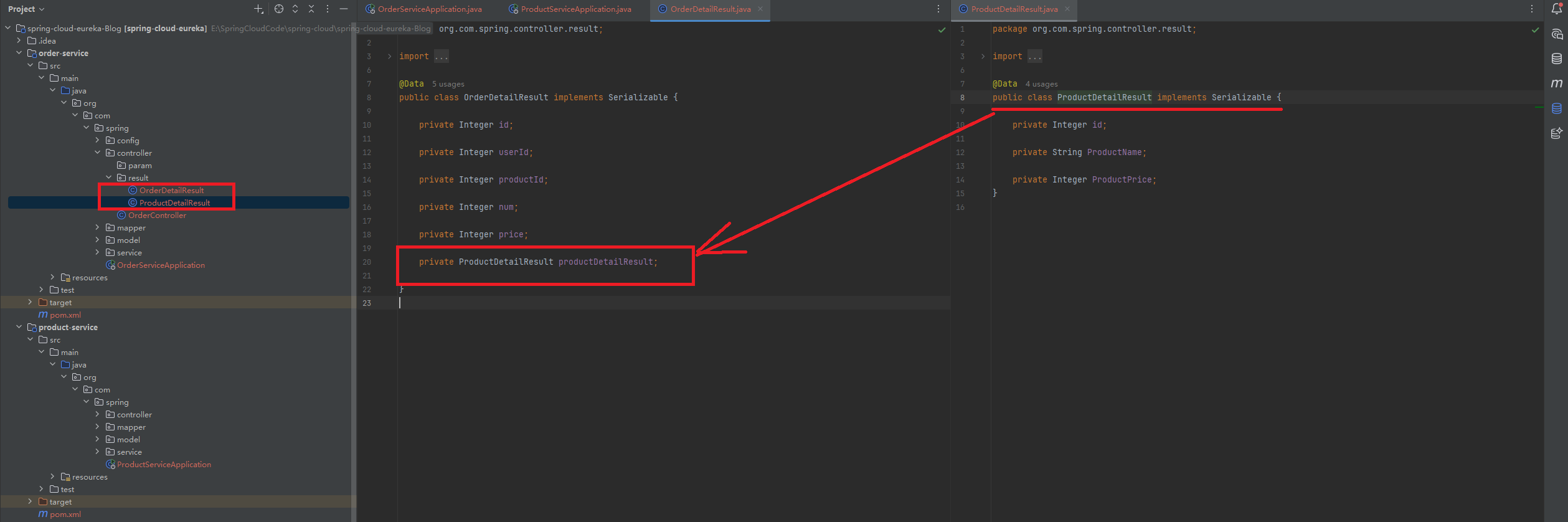Image resolution: width=1568 pixels, height=522 pixels.
Task: Expand the product-service resources folder
Action: [x=52, y=477]
